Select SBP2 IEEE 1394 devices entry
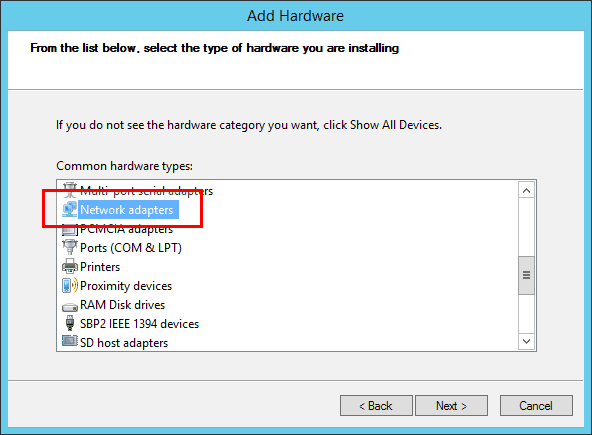The width and height of the screenshot is (592, 435). [139, 324]
